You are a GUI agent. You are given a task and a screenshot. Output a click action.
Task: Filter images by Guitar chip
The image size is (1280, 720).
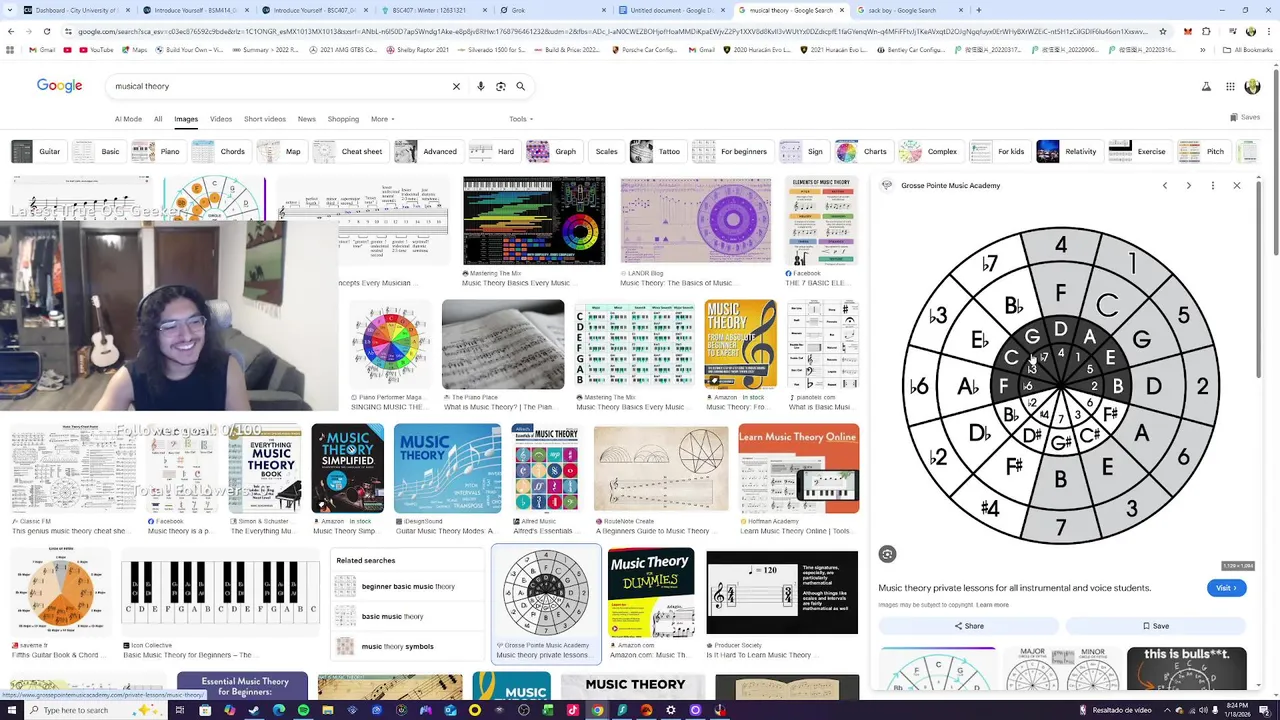point(37,152)
